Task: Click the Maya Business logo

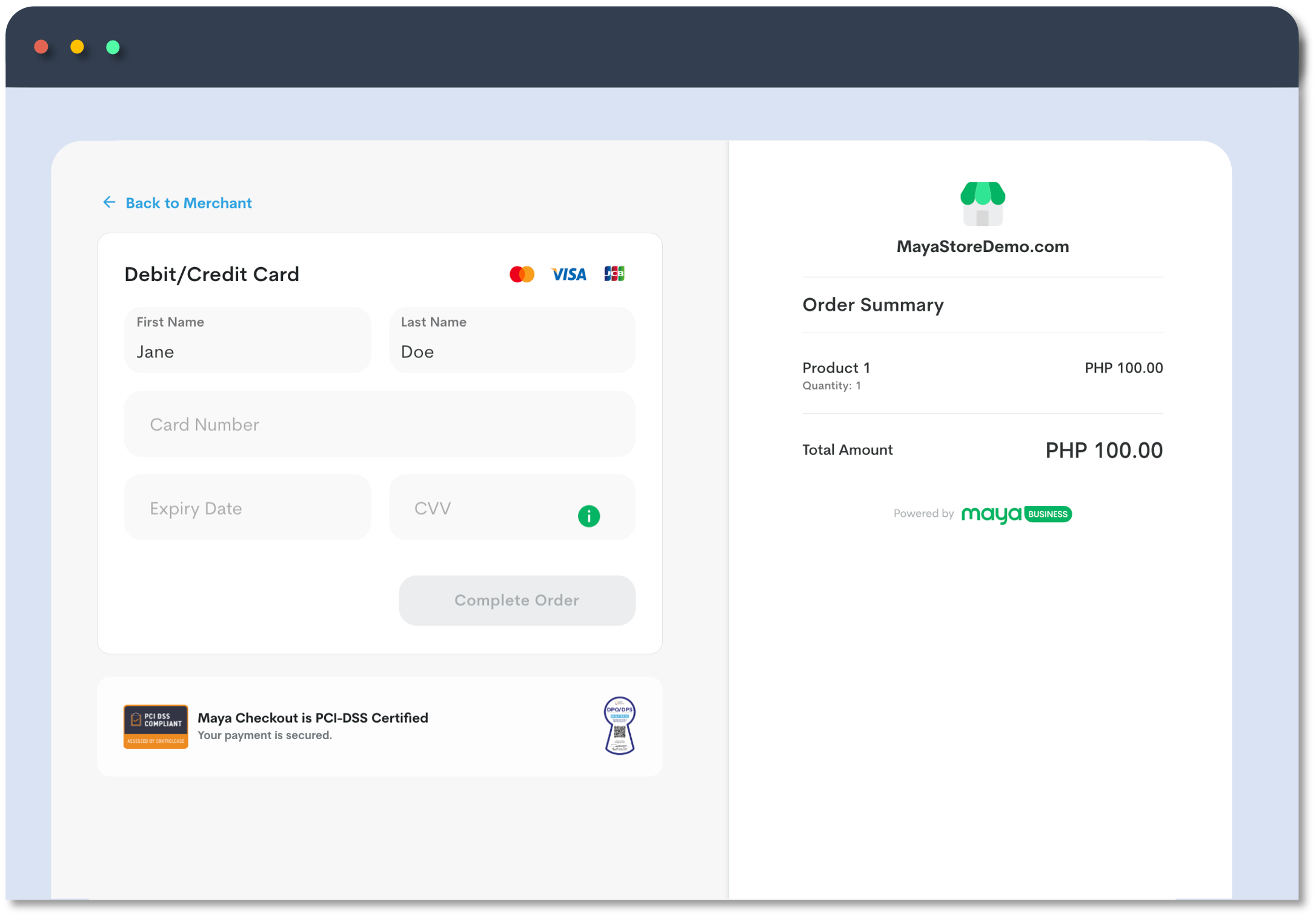Action: point(1017,514)
